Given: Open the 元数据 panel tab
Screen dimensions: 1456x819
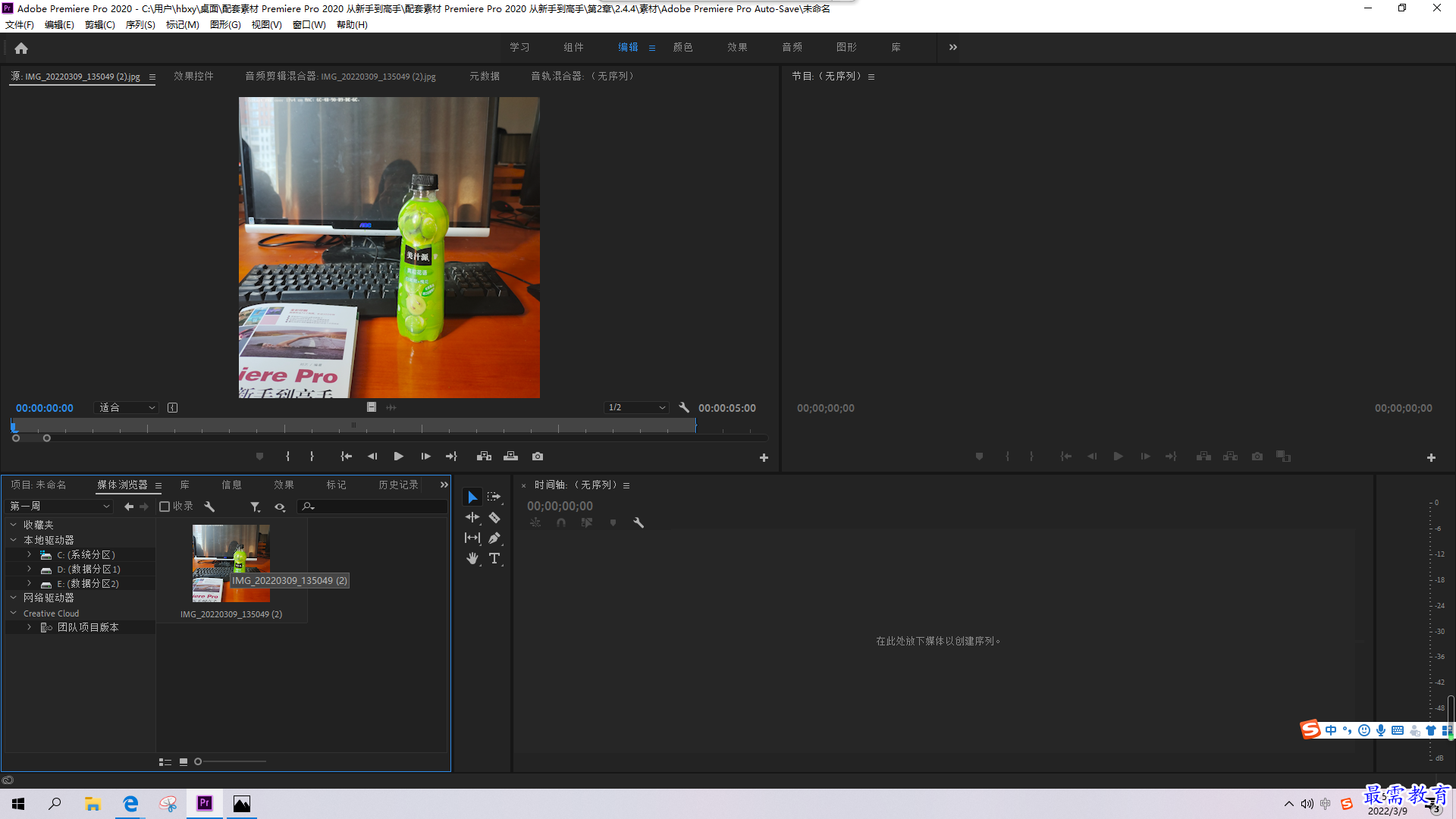Looking at the screenshot, I should click(484, 76).
